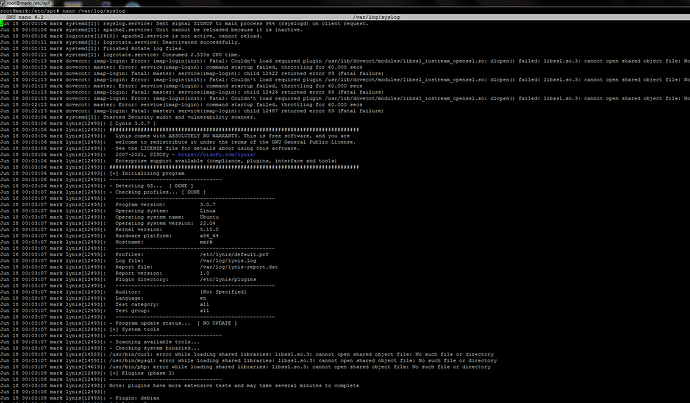Click the 'Test group: all' row
Image resolution: width=690 pixels, height=403 pixels.
162,311
